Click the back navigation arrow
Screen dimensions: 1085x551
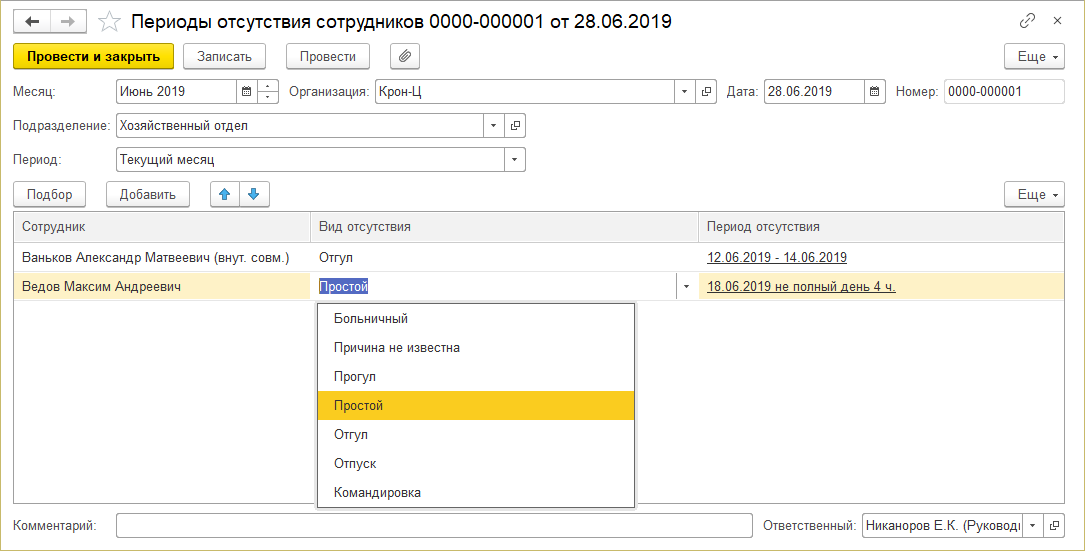[x=33, y=21]
